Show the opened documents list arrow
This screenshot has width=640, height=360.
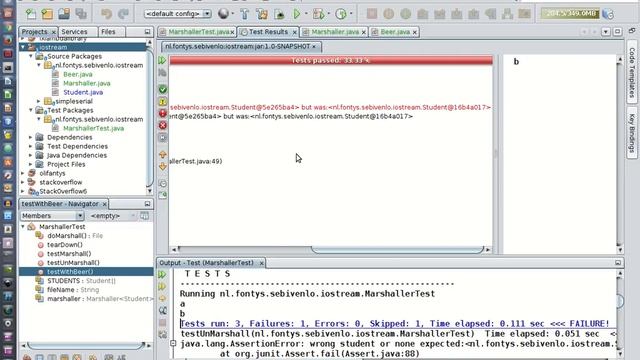(x=606, y=31)
